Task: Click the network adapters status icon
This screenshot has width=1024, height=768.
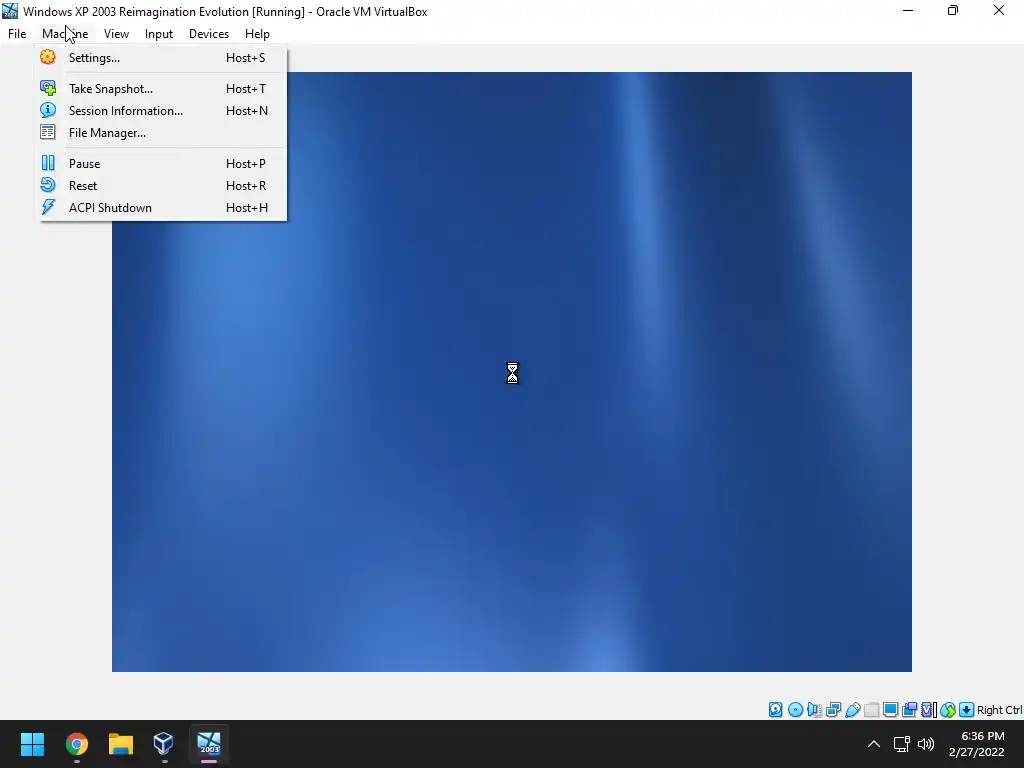Action: pos(833,710)
